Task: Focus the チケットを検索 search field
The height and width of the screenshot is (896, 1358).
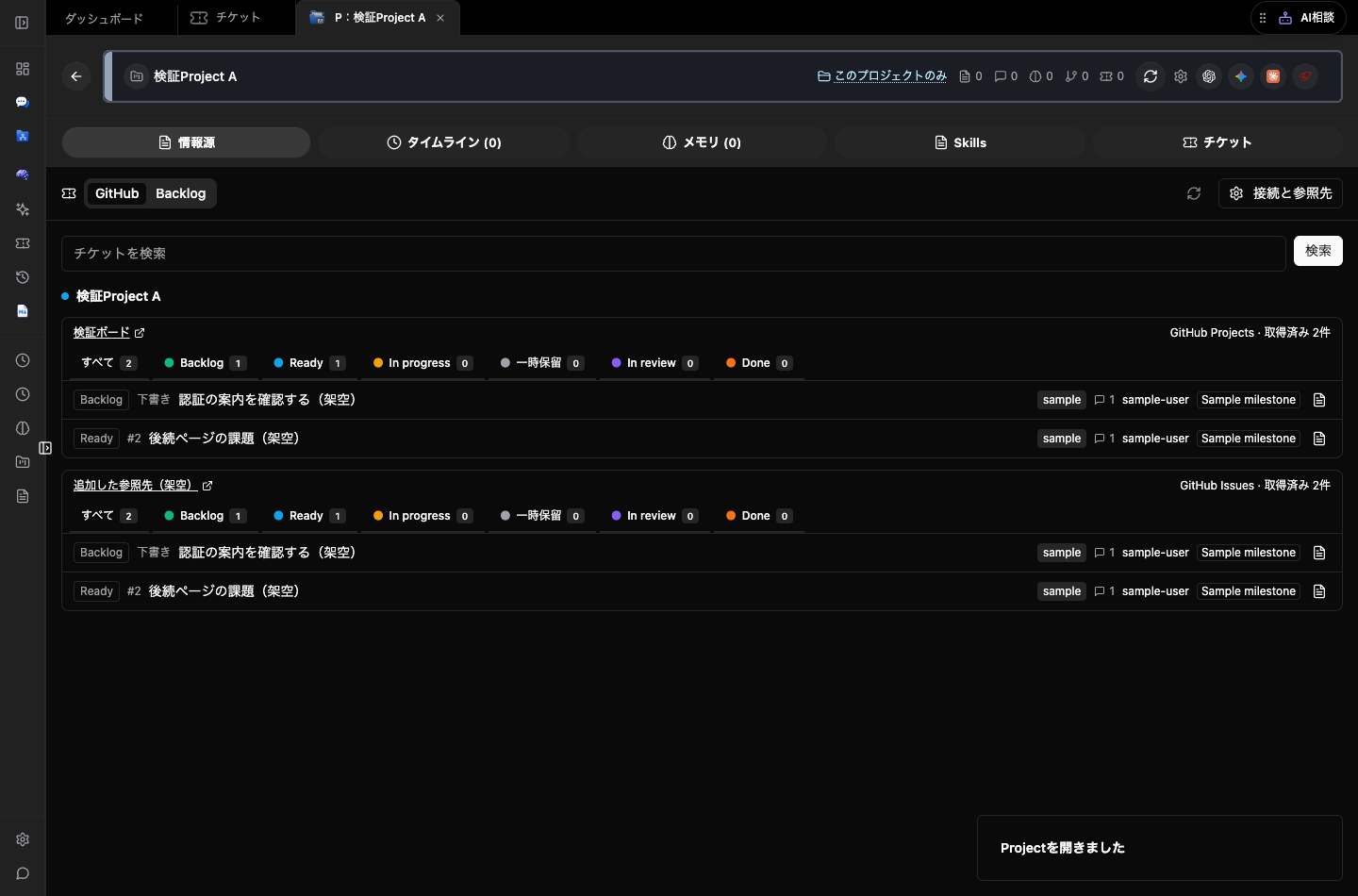Action: [x=673, y=254]
